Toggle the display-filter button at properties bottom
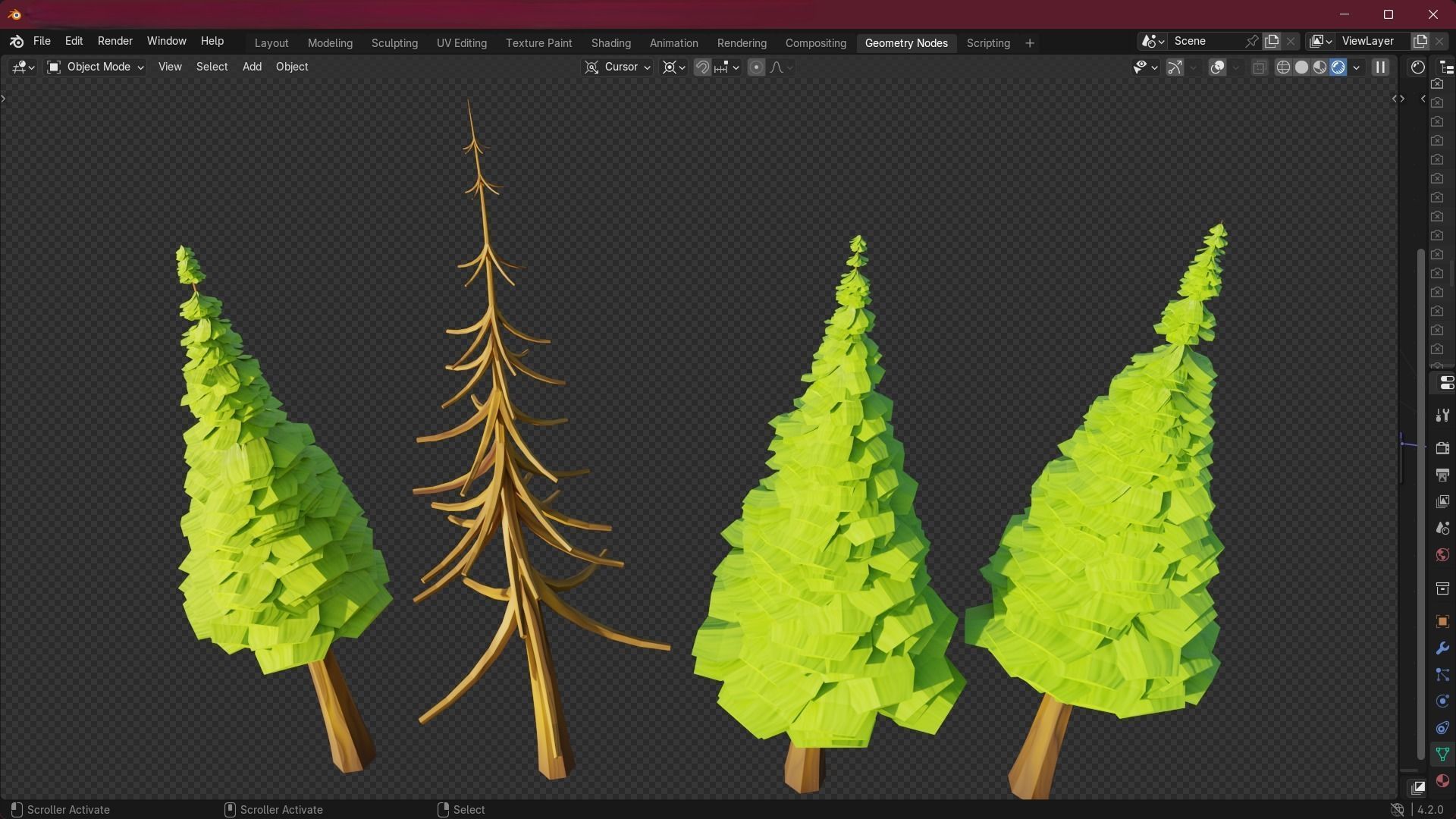The width and height of the screenshot is (1456, 819). 1417,787
